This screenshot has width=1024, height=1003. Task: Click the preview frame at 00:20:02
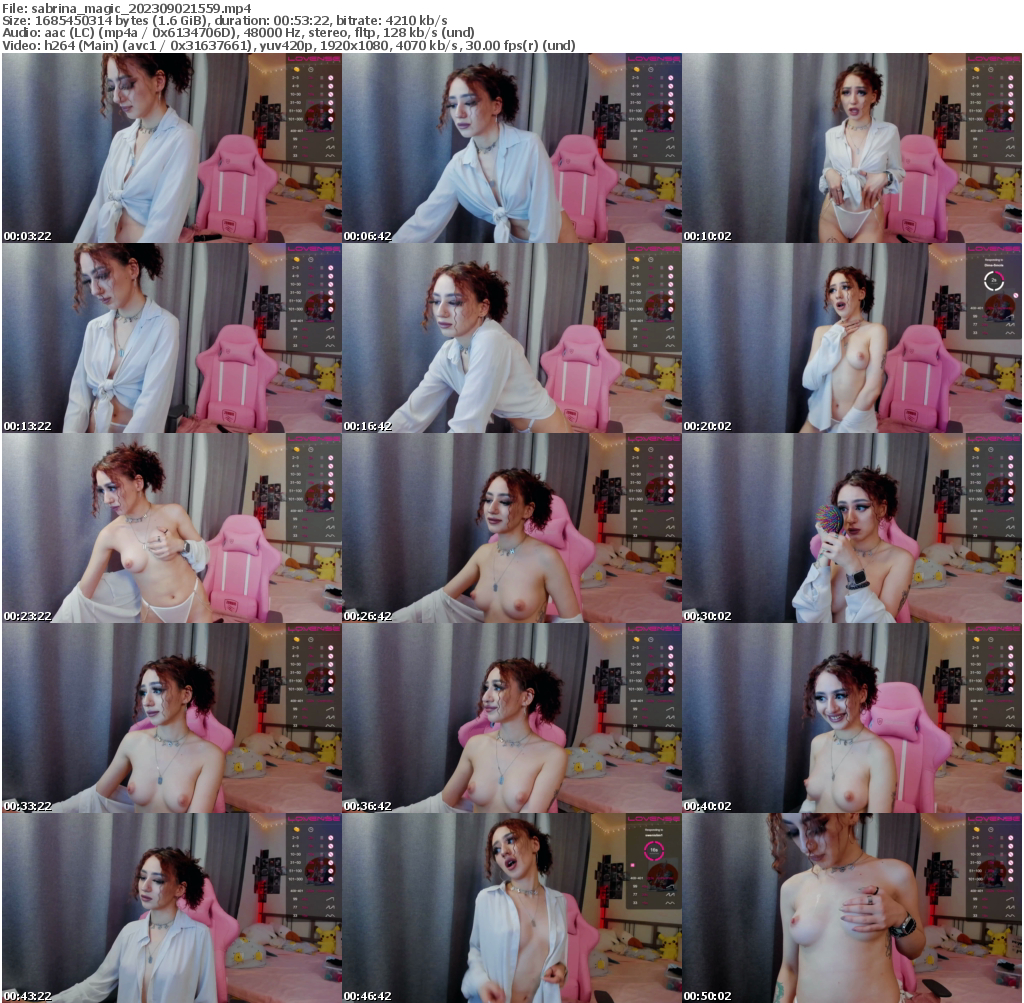click(x=851, y=338)
